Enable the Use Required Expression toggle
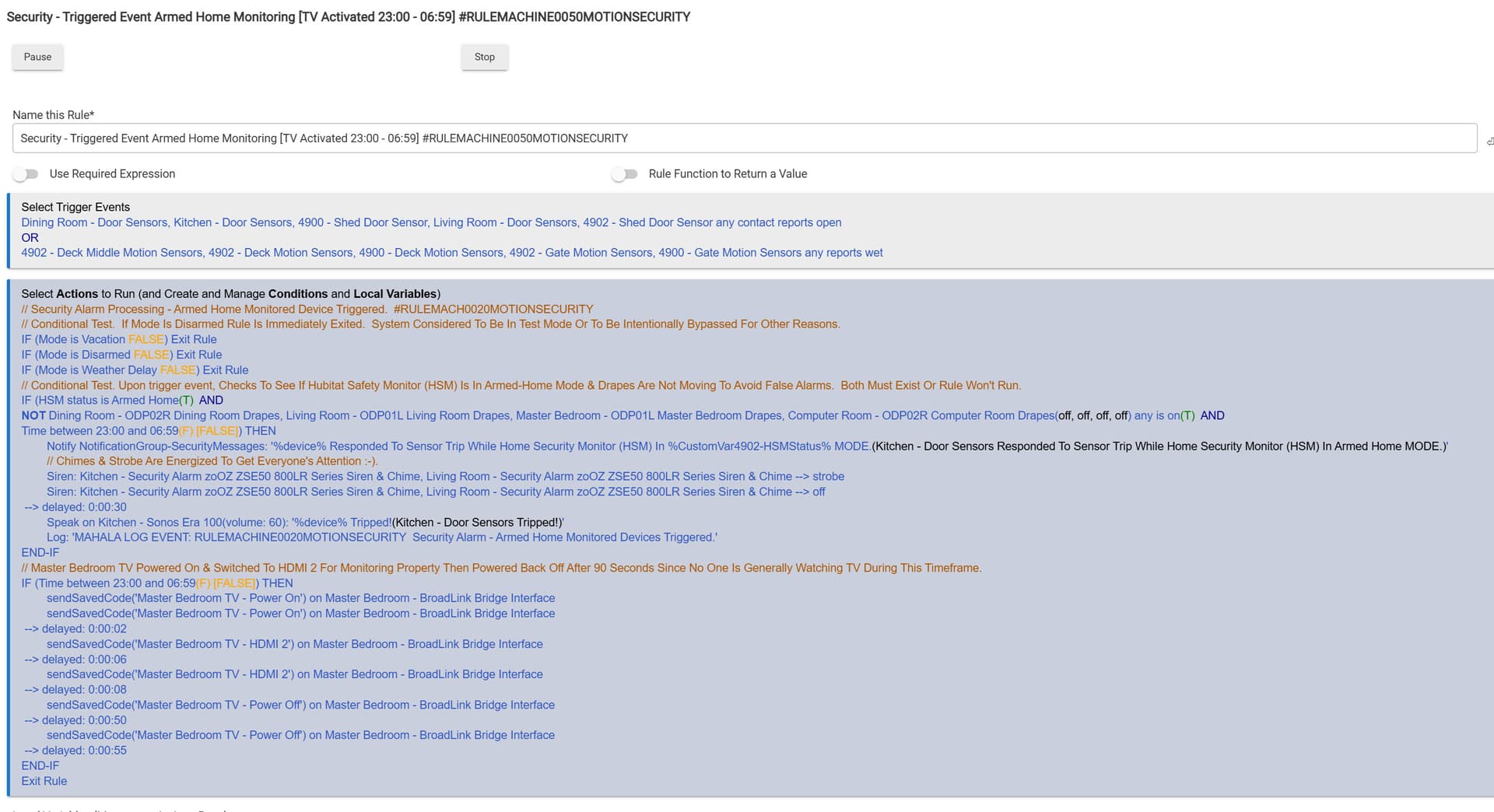This screenshot has height=812, width=1494. point(26,174)
